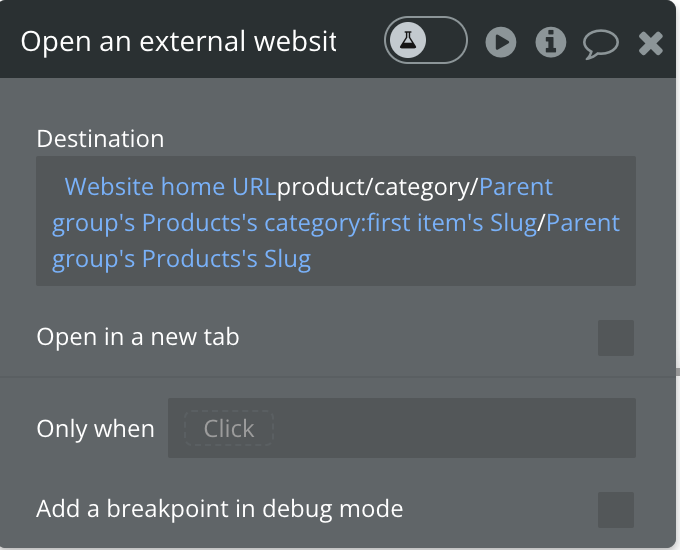680x550 pixels.
Task: Click the 'Only when' label
Action: 95,429
